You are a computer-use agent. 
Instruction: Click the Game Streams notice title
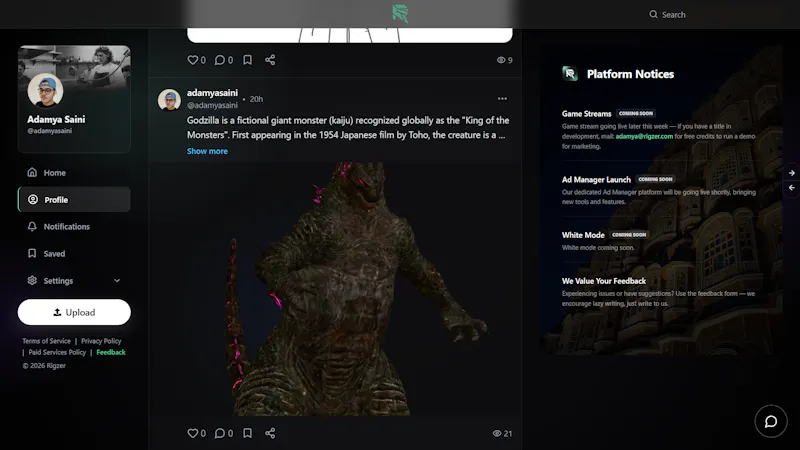[587, 114]
